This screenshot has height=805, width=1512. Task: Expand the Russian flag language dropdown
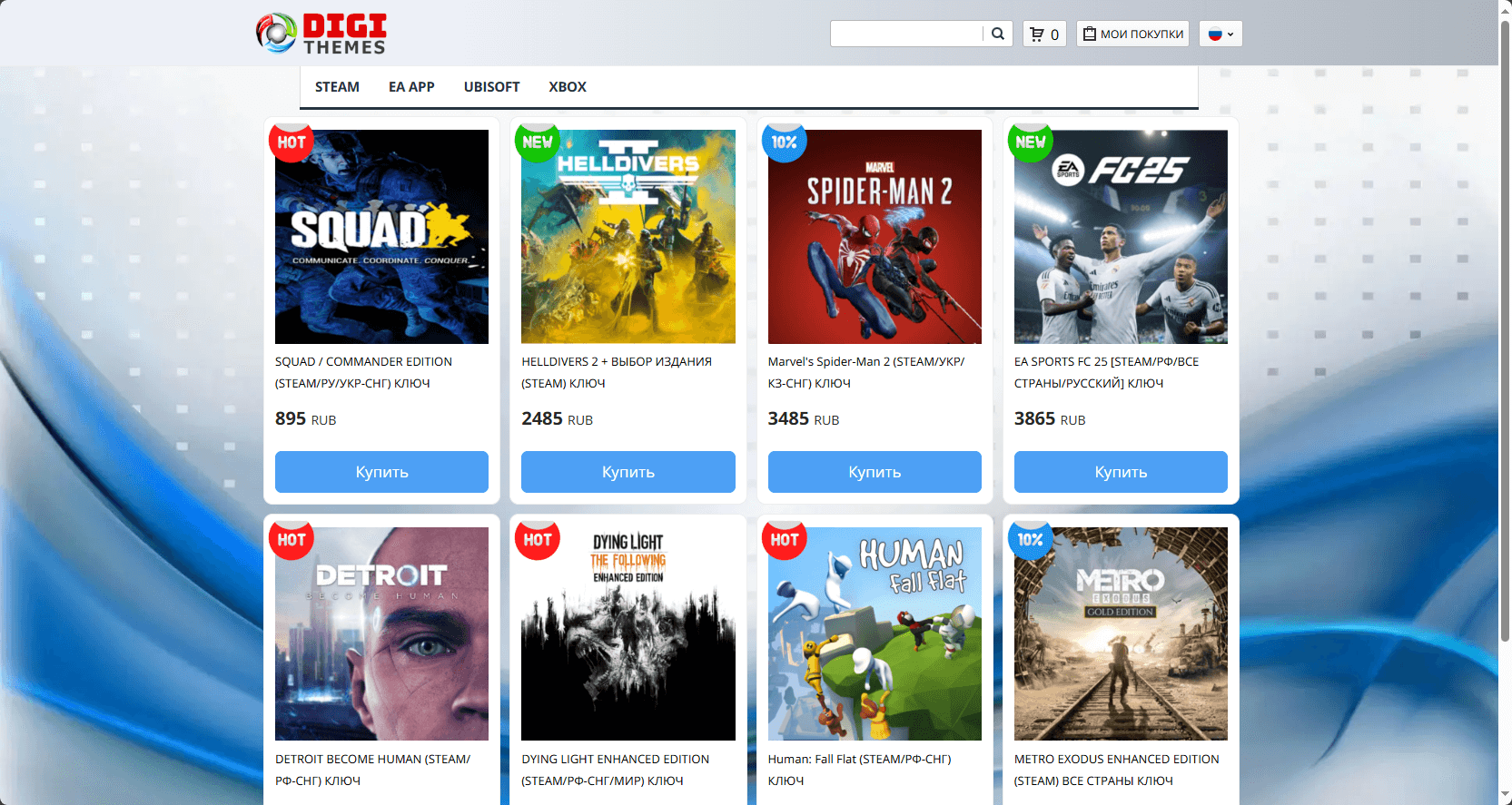click(1220, 34)
